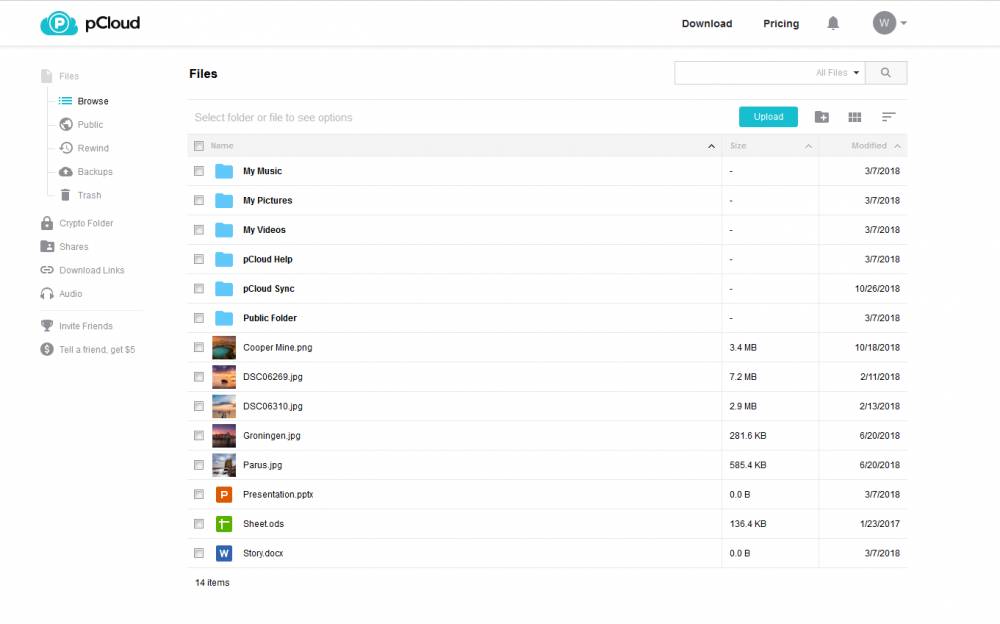This screenshot has width=1000, height=624.
Task: Click the Size column header label
Action: pyautogui.click(x=738, y=146)
